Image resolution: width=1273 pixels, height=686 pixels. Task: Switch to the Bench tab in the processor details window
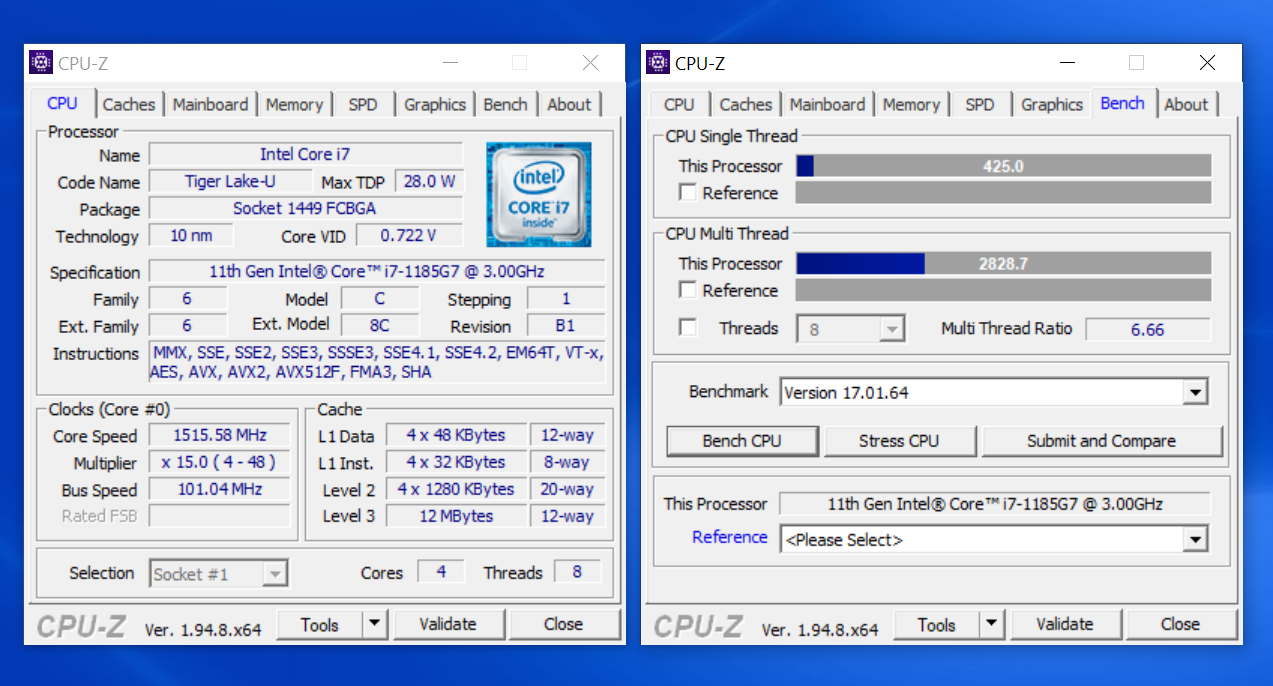505,105
